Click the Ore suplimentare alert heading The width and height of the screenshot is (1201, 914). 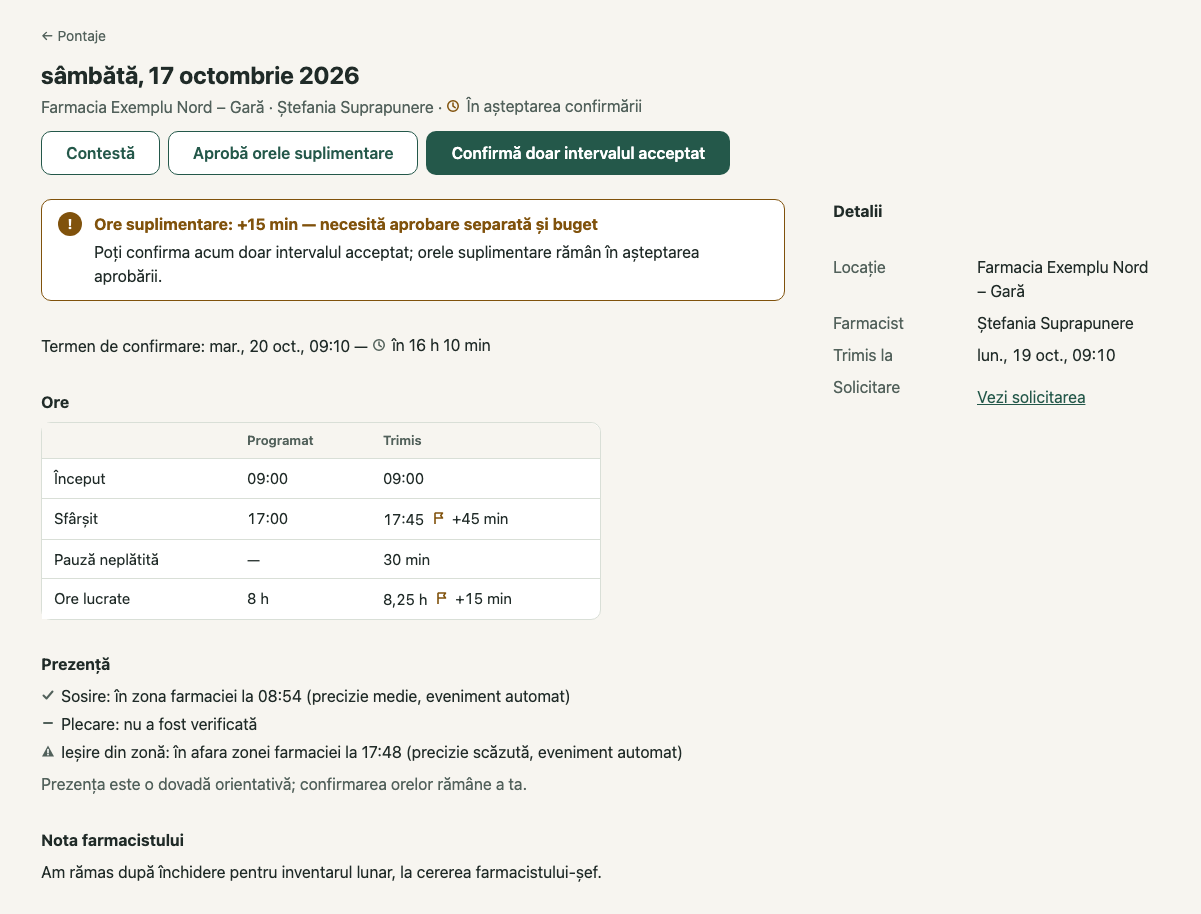click(x=346, y=225)
